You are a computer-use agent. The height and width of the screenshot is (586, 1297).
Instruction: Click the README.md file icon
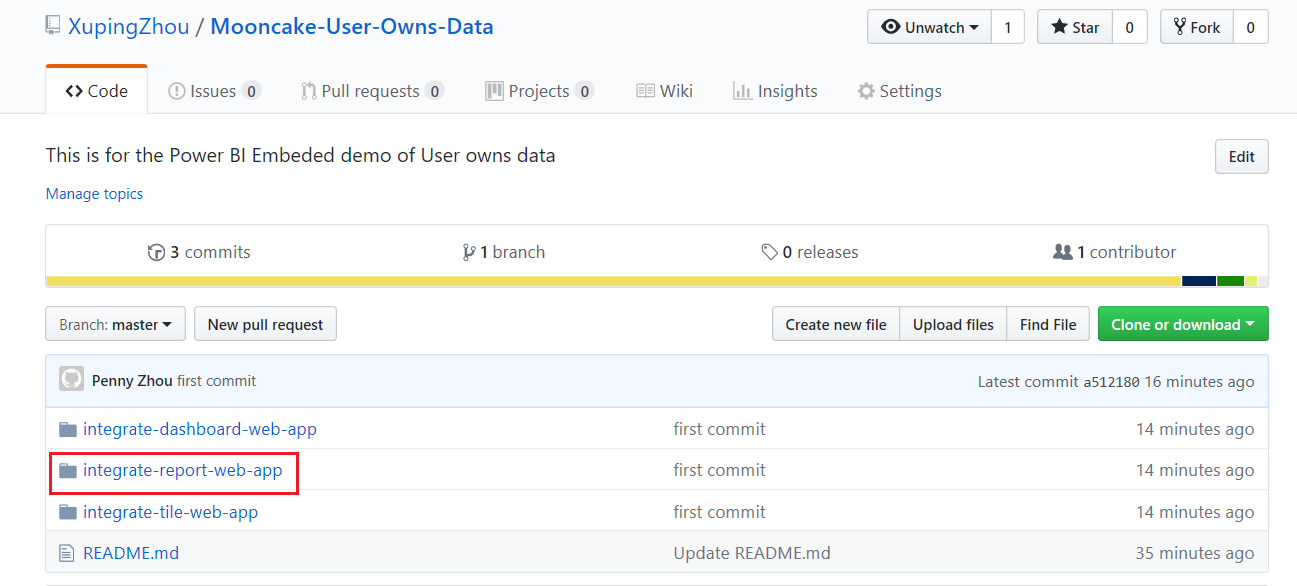[67, 553]
